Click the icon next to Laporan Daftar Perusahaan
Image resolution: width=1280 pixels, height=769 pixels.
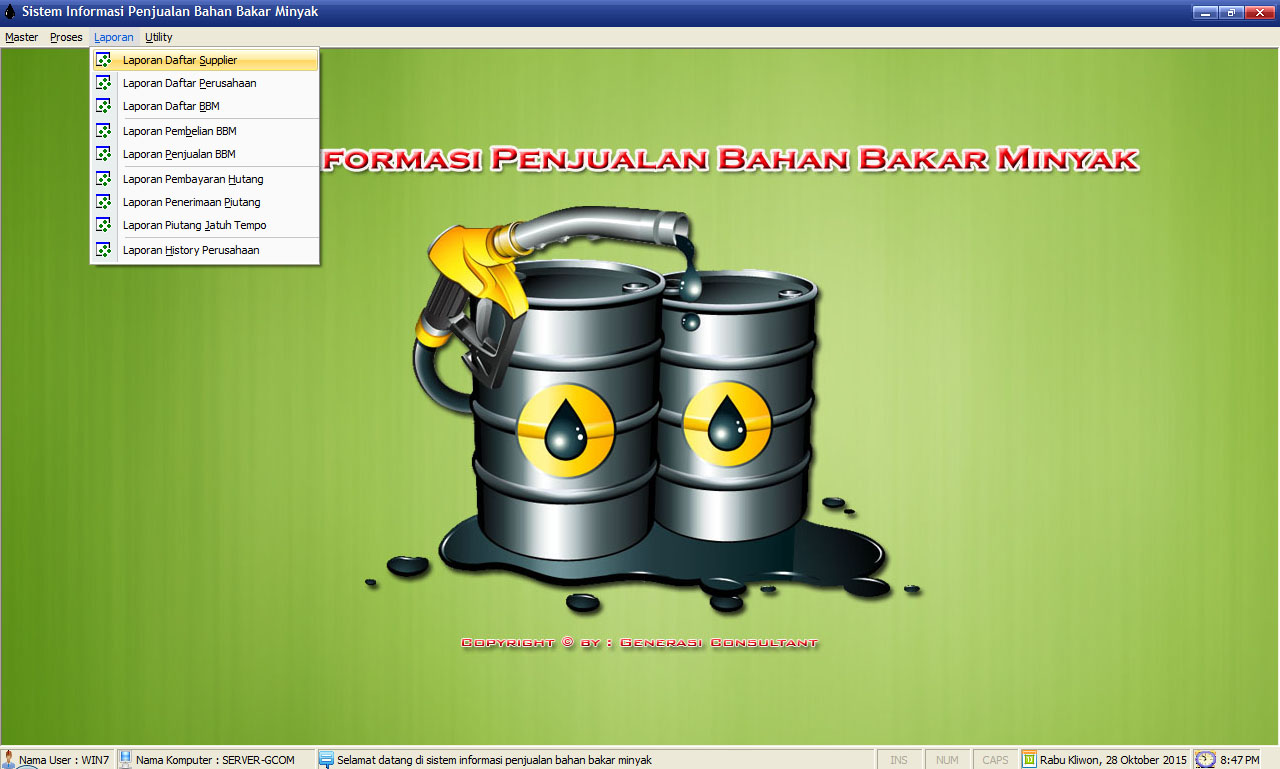pos(103,83)
